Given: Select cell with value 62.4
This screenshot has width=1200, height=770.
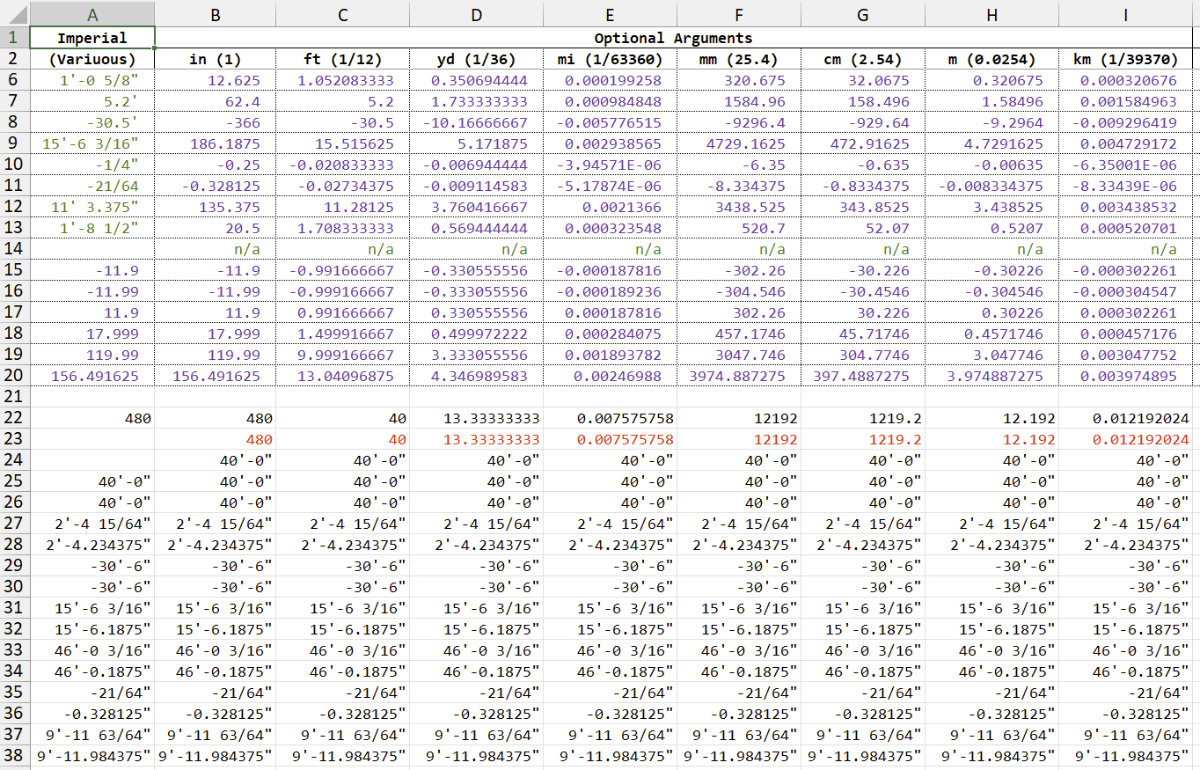Looking at the screenshot, I should (215, 101).
